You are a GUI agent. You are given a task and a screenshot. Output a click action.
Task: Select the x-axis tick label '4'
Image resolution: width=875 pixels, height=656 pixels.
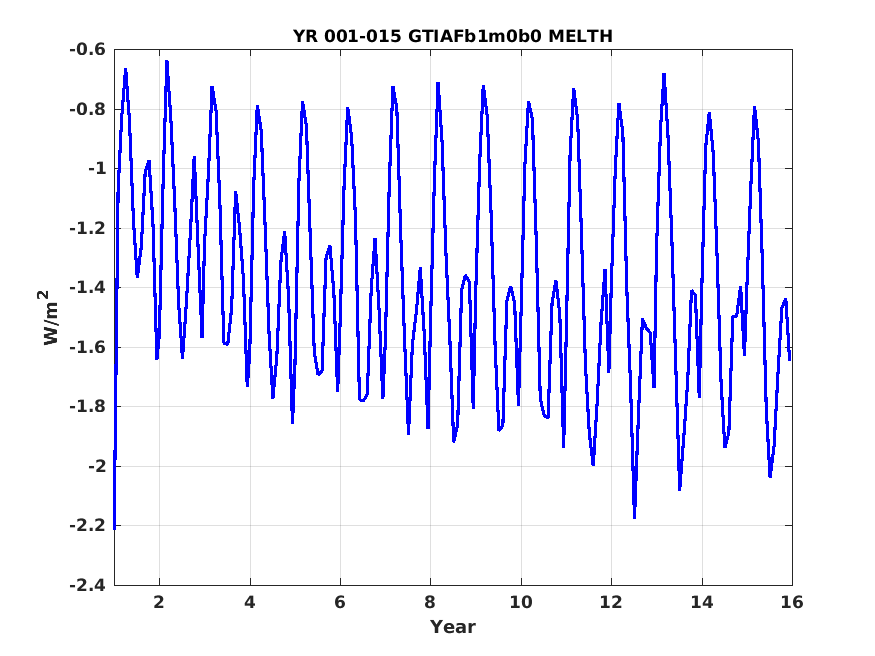[250, 602]
